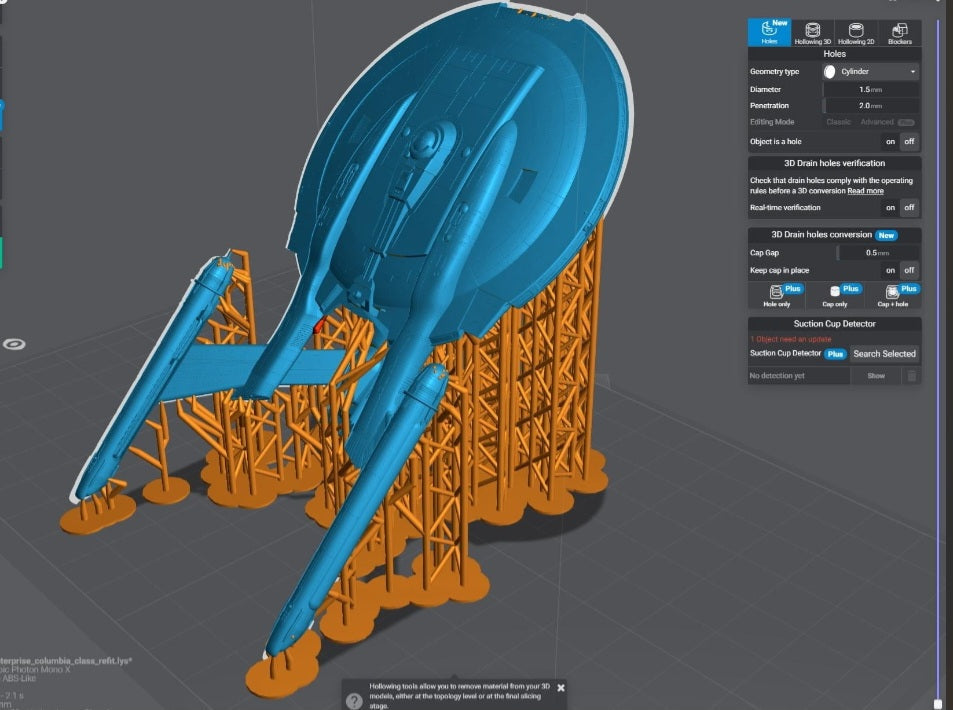Click the 3D Drain holes verification header

834,164
